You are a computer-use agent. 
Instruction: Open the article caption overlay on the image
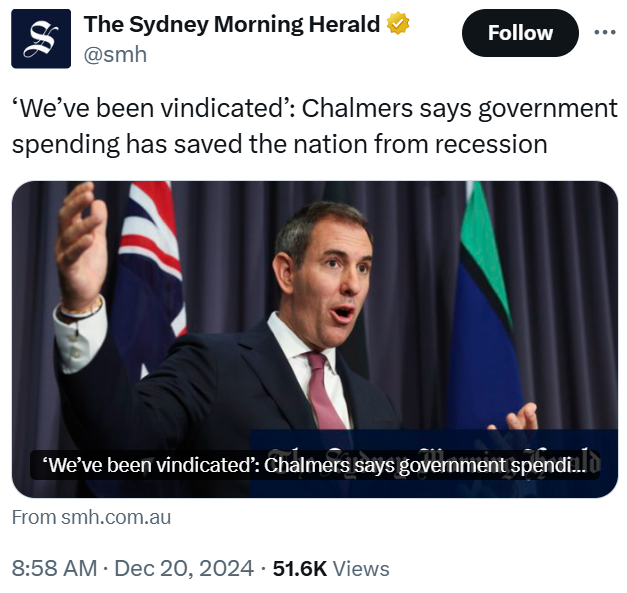point(314,465)
